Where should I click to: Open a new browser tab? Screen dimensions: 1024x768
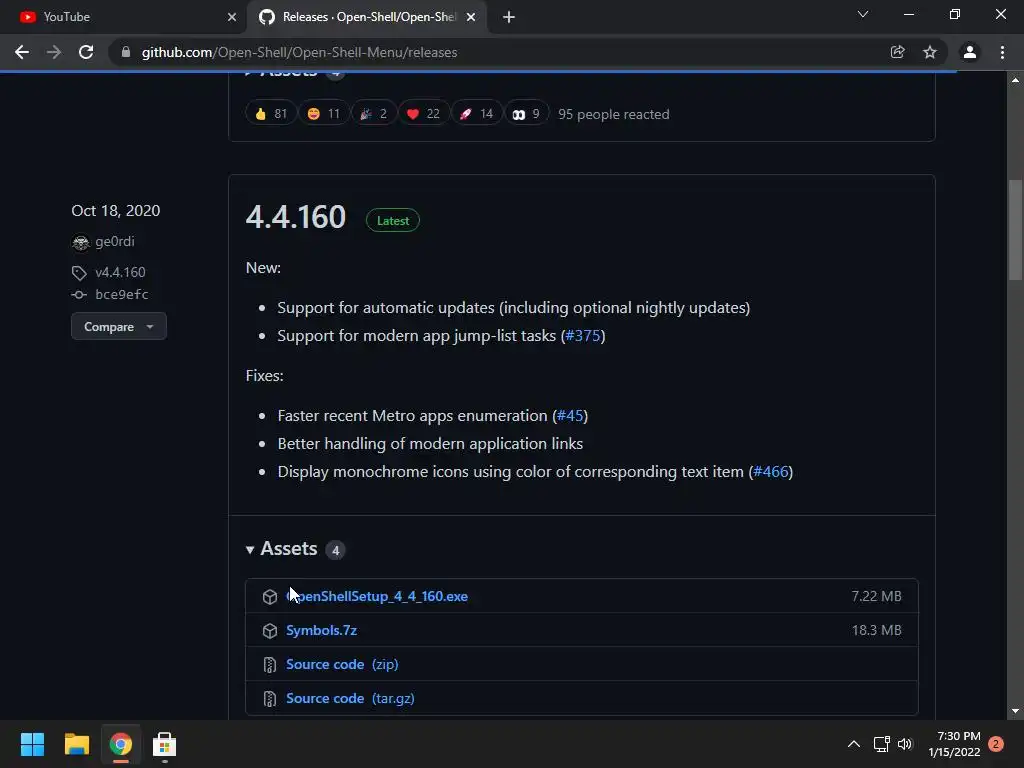pyautogui.click(x=509, y=17)
